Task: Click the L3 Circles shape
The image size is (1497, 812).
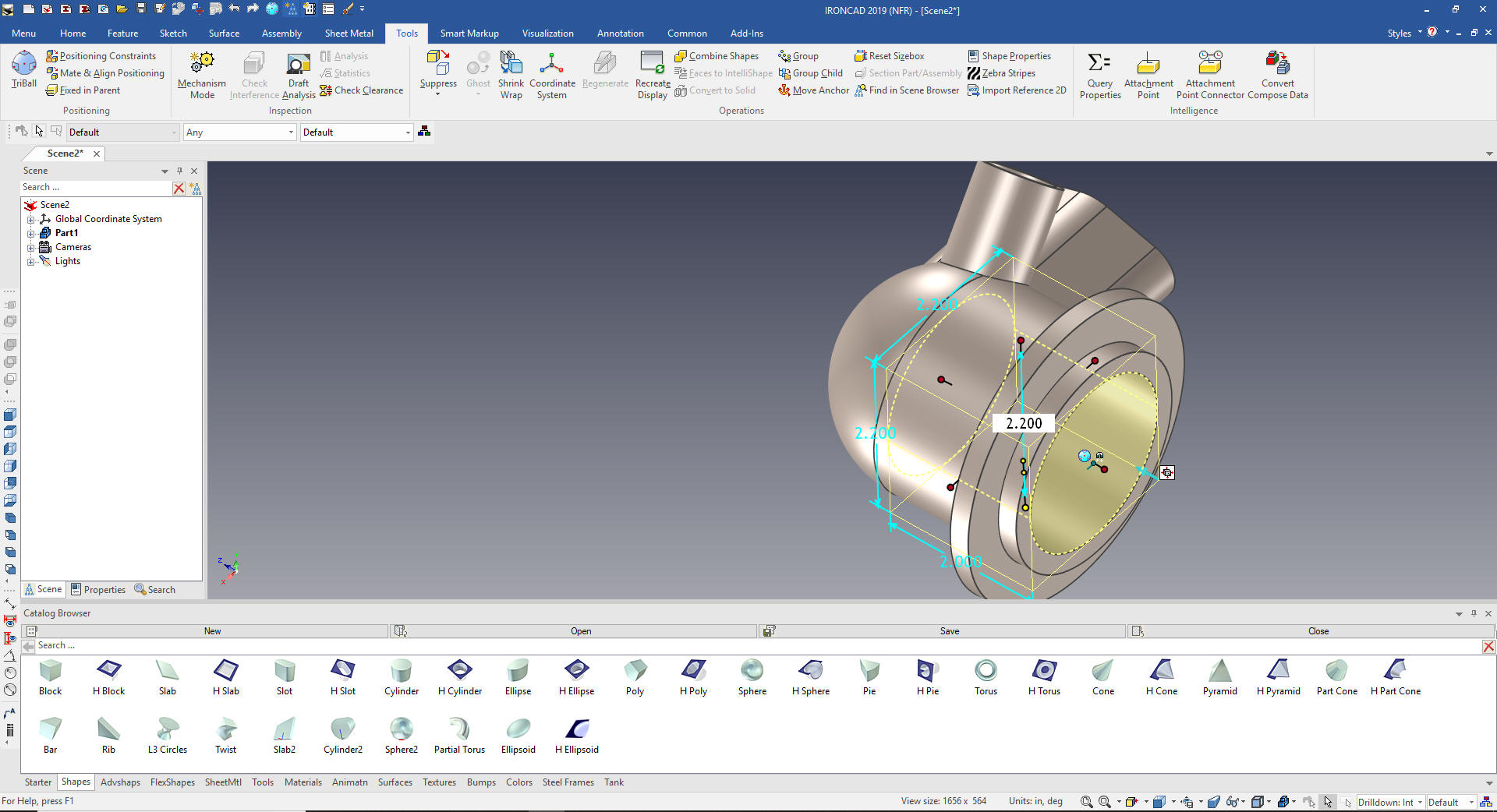Action: [x=168, y=736]
